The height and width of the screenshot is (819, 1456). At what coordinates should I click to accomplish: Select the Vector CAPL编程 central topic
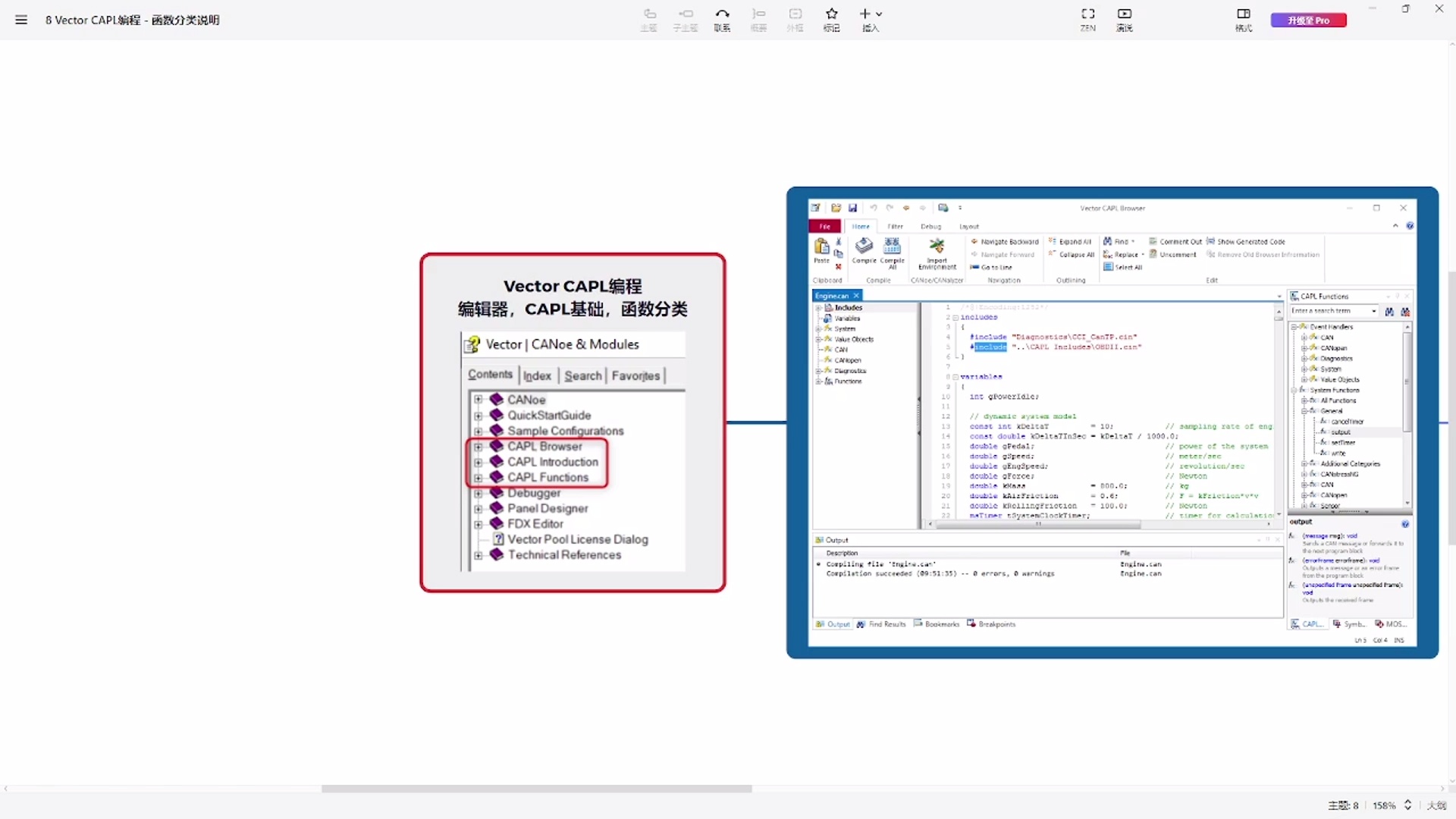tap(573, 422)
